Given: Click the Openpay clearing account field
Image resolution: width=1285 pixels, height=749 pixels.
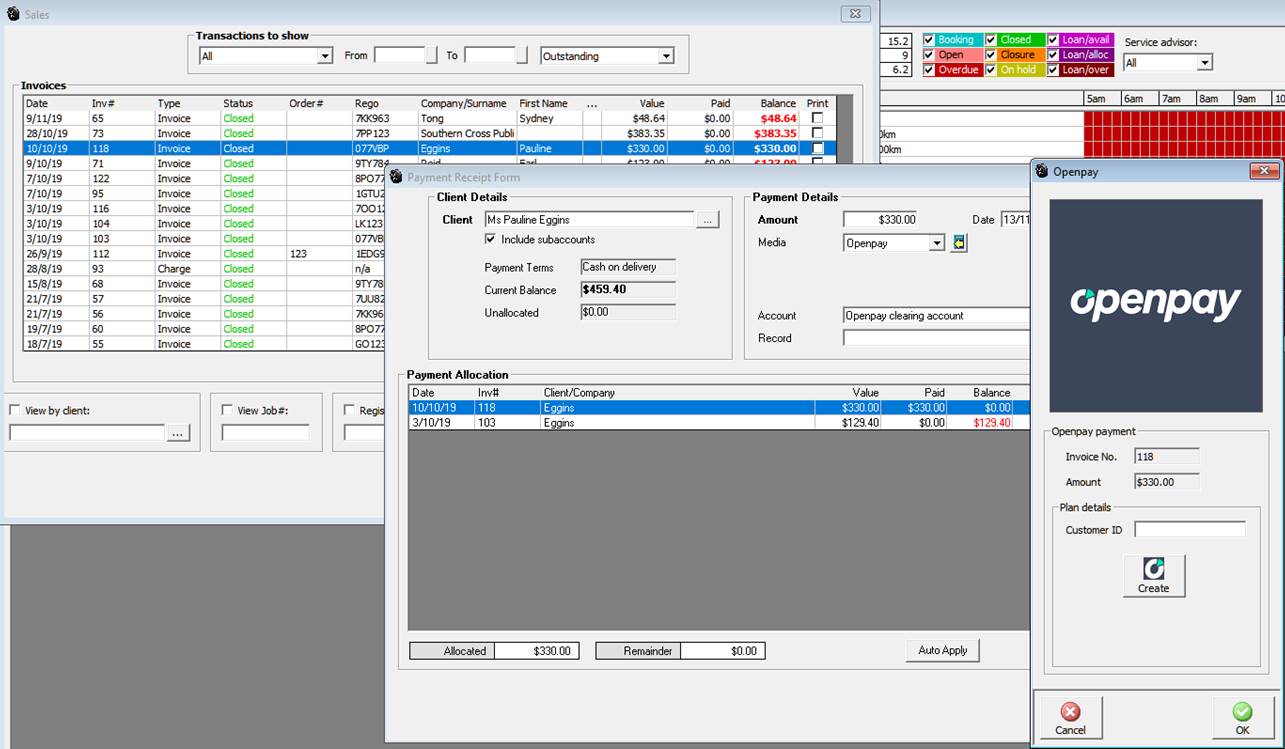Looking at the screenshot, I should point(936,316).
